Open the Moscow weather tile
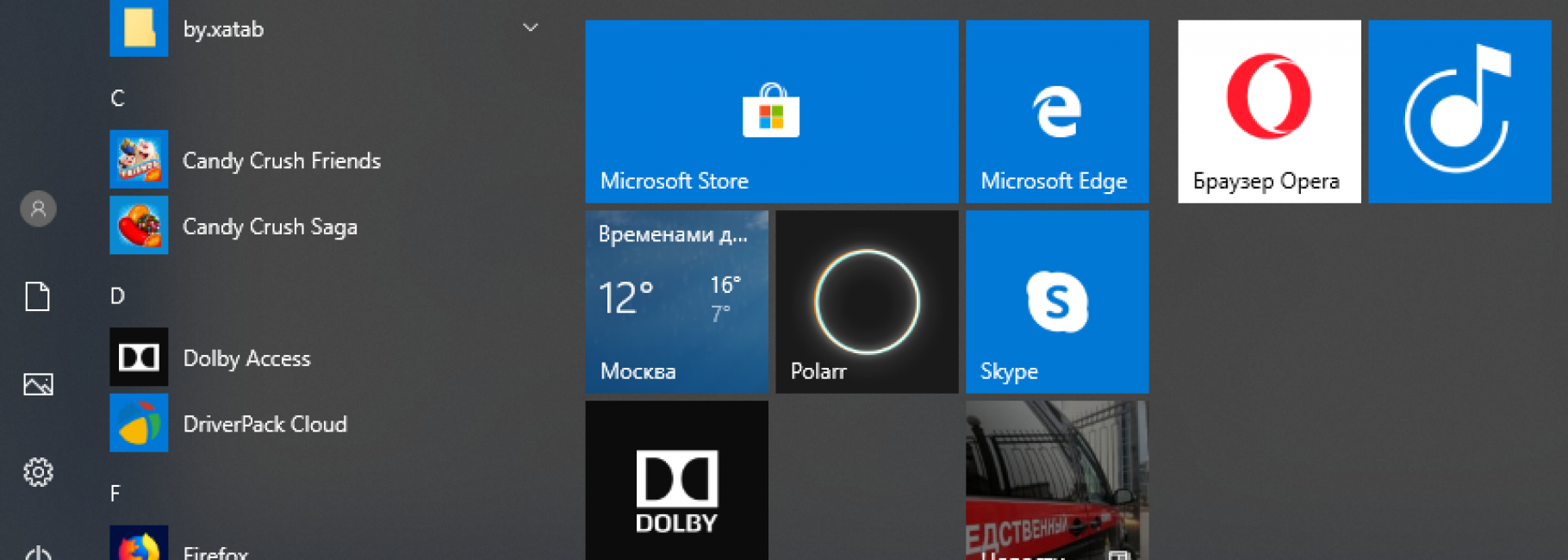This screenshot has width=1568, height=560. [x=676, y=302]
